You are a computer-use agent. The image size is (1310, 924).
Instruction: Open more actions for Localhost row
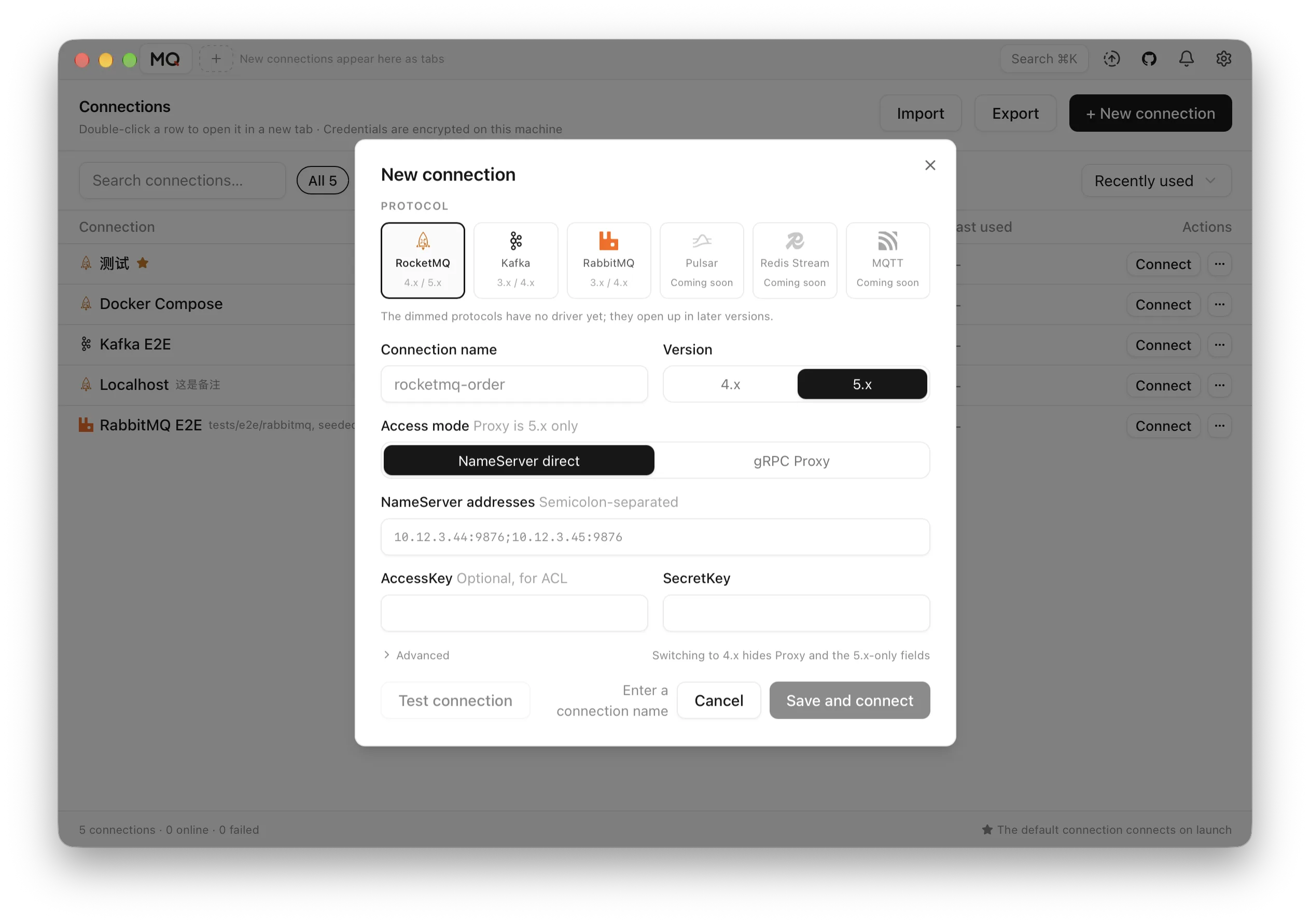1219,386
